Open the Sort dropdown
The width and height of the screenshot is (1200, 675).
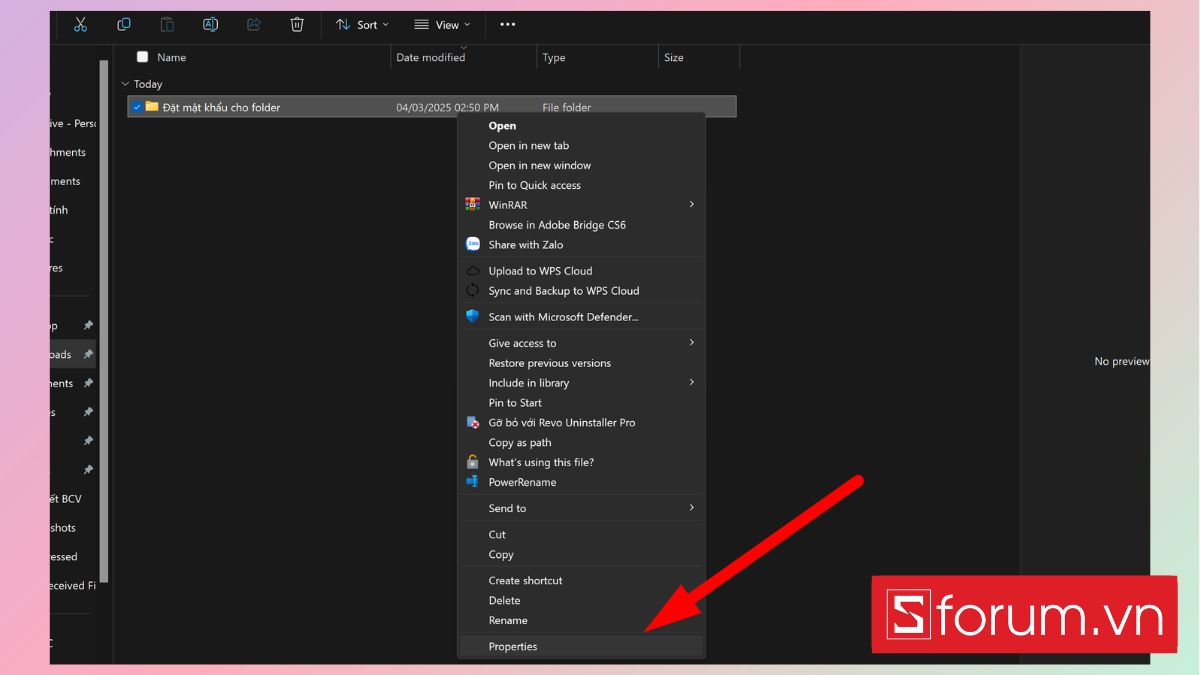(x=362, y=24)
